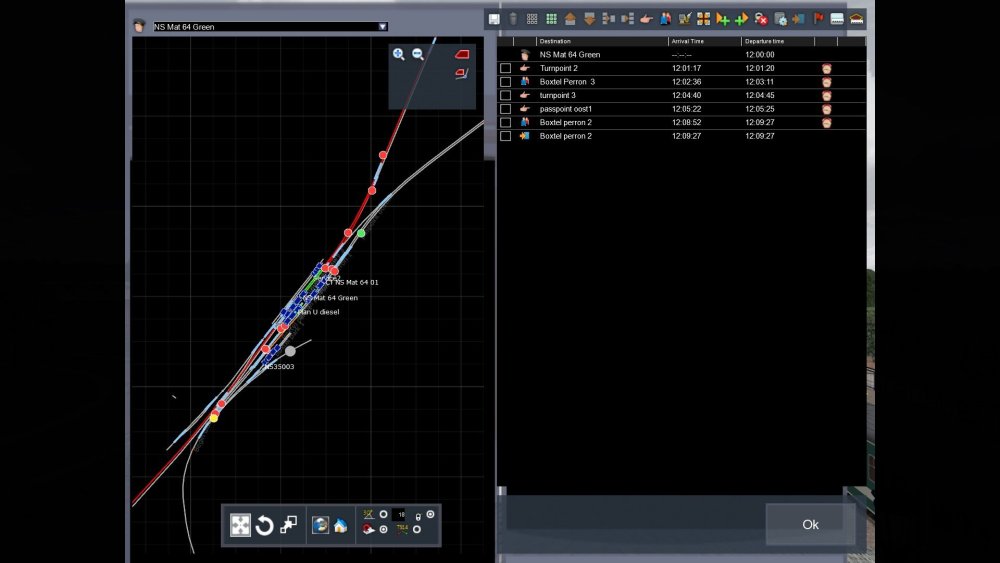The image size is (1000, 563).
Task: Click the green signal dot on the map
Action: click(x=361, y=233)
